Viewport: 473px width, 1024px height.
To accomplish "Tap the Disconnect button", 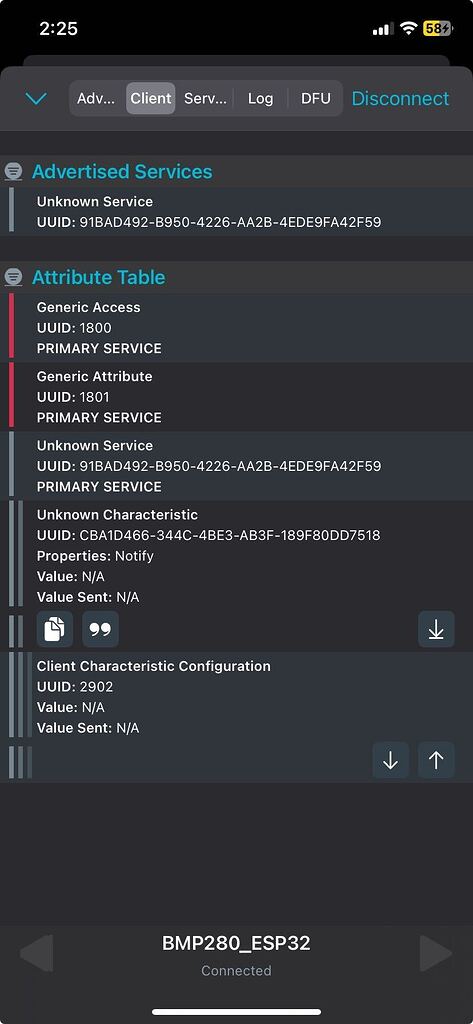I will pyautogui.click(x=400, y=99).
